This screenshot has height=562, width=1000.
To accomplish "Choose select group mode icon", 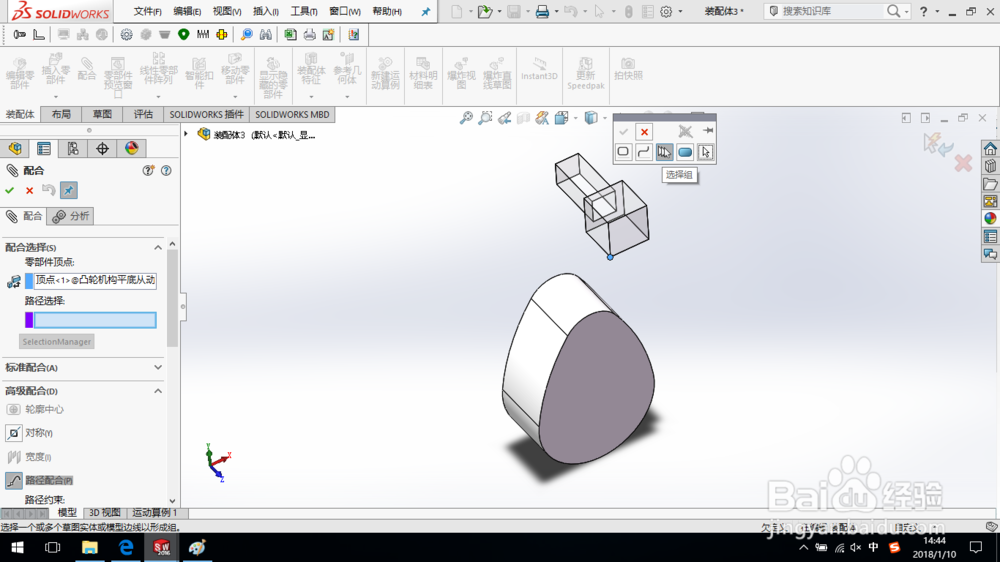I will (x=664, y=152).
